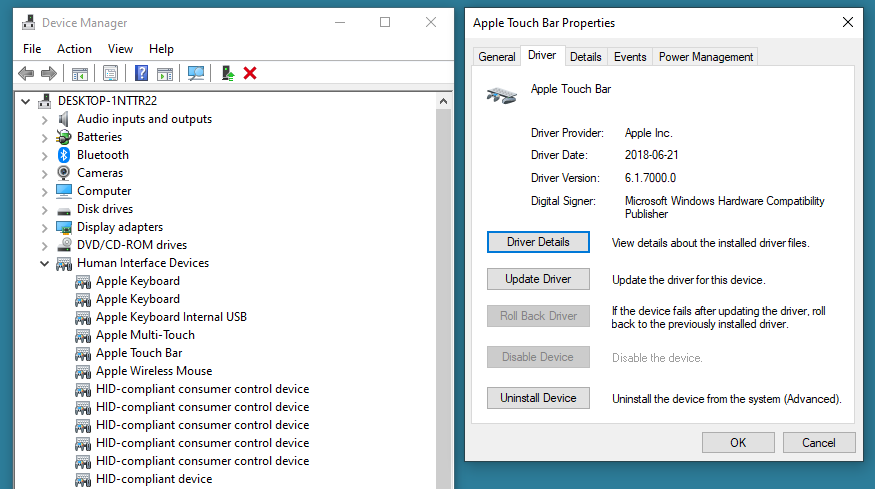Viewport: 875px width, 489px height.
Task: Click OK in Apple Touch Bar Properties
Action: (x=738, y=443)
